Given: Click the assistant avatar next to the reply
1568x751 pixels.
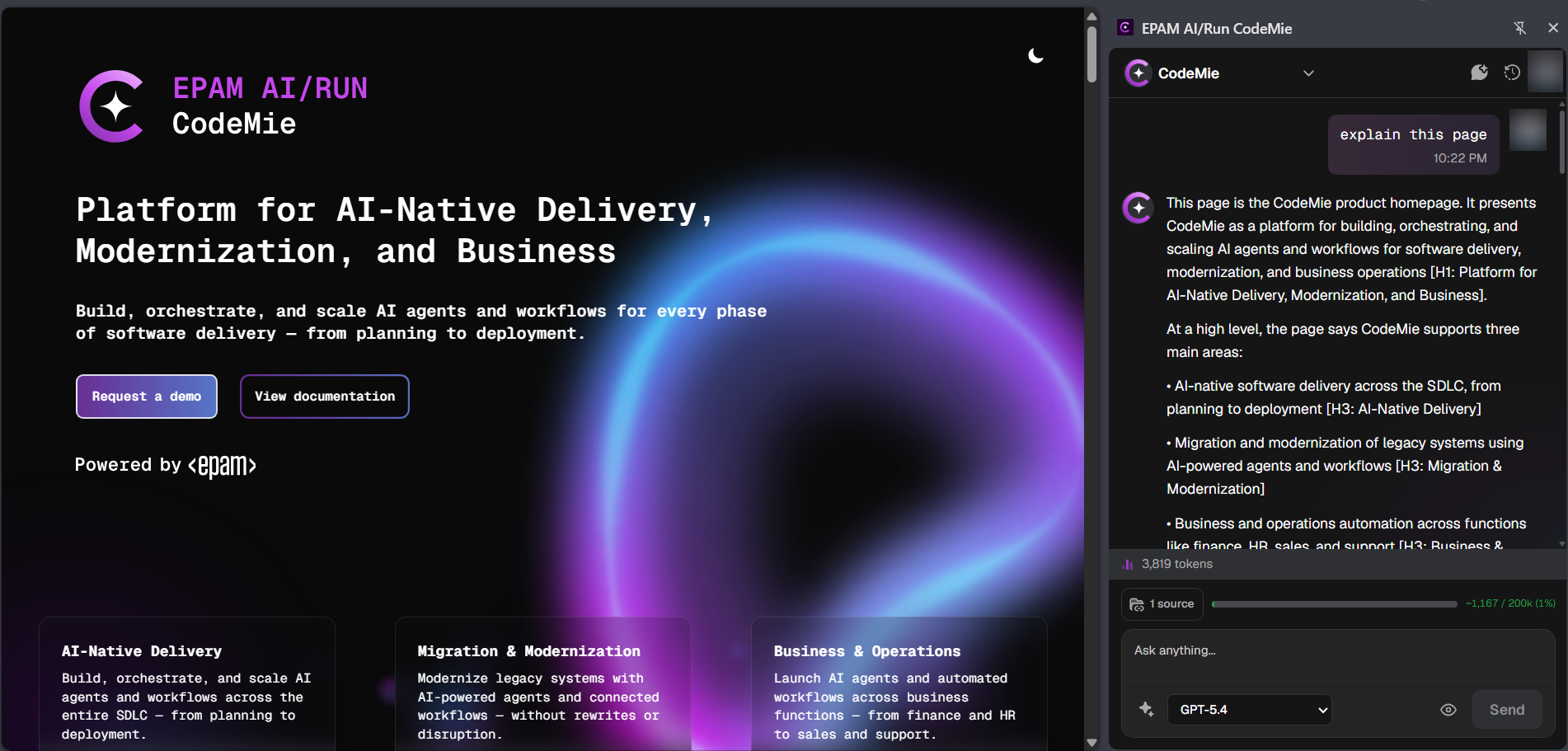Looking at the screenshot, I should coord(1138,208).
